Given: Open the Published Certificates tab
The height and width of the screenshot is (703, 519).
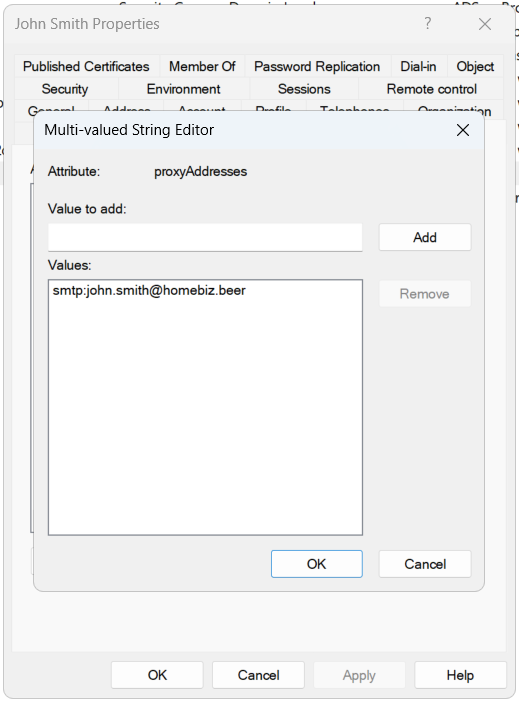Looking at the screenshot, I should [x=86, y=66].
